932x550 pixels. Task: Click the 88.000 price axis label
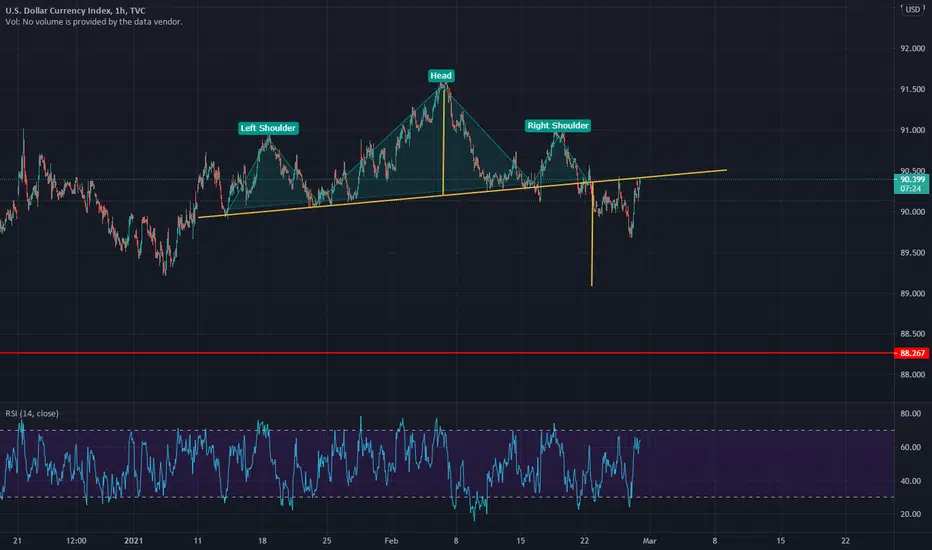coord(912,375)
